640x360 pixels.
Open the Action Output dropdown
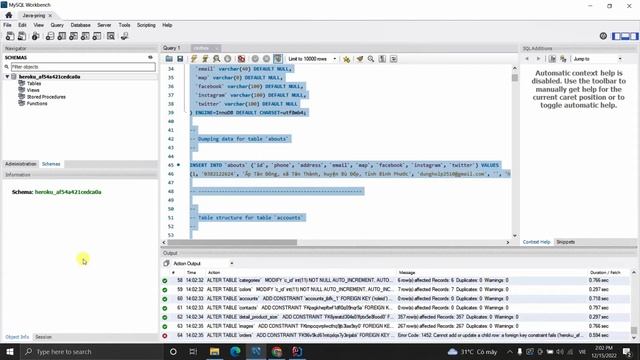203,263
